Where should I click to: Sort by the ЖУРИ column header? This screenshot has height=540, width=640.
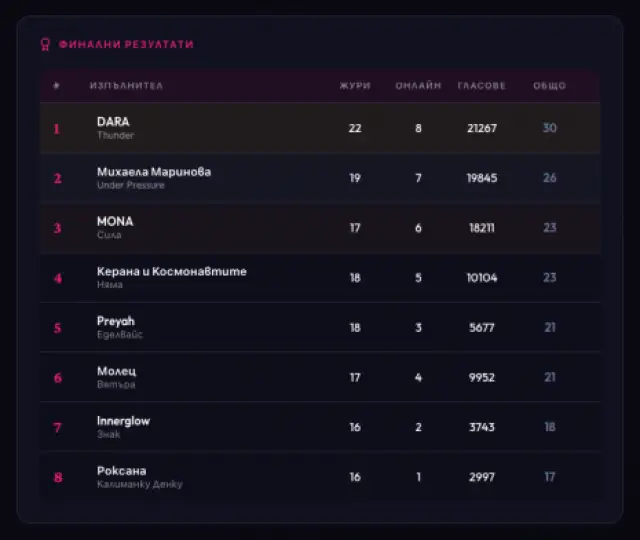355,86
